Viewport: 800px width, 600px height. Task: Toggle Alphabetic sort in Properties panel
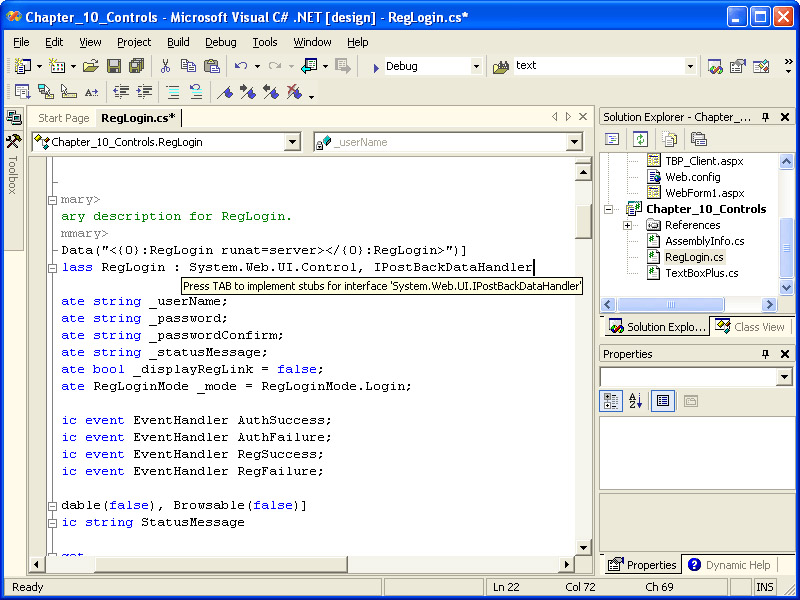(636, 401)
